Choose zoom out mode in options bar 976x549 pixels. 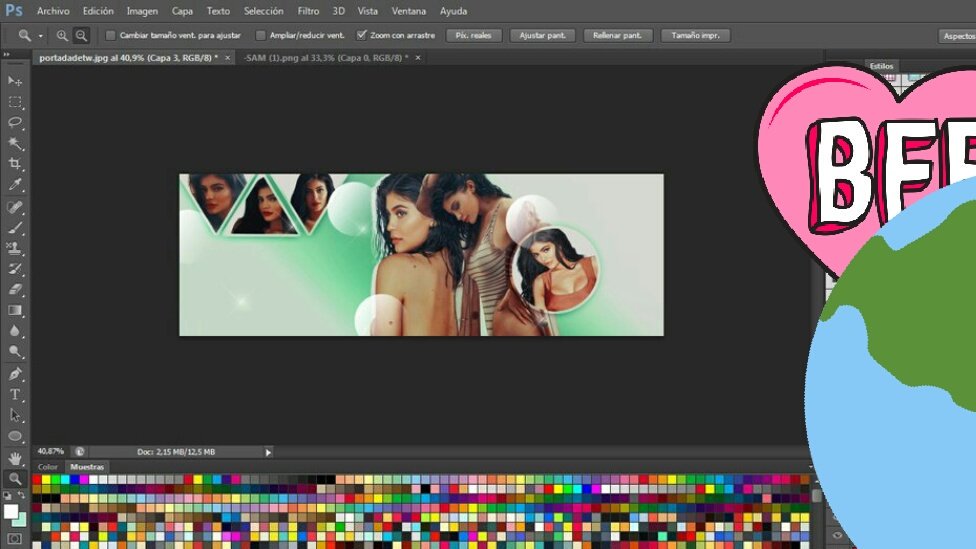pyautogui.click(x=81, y=35)
